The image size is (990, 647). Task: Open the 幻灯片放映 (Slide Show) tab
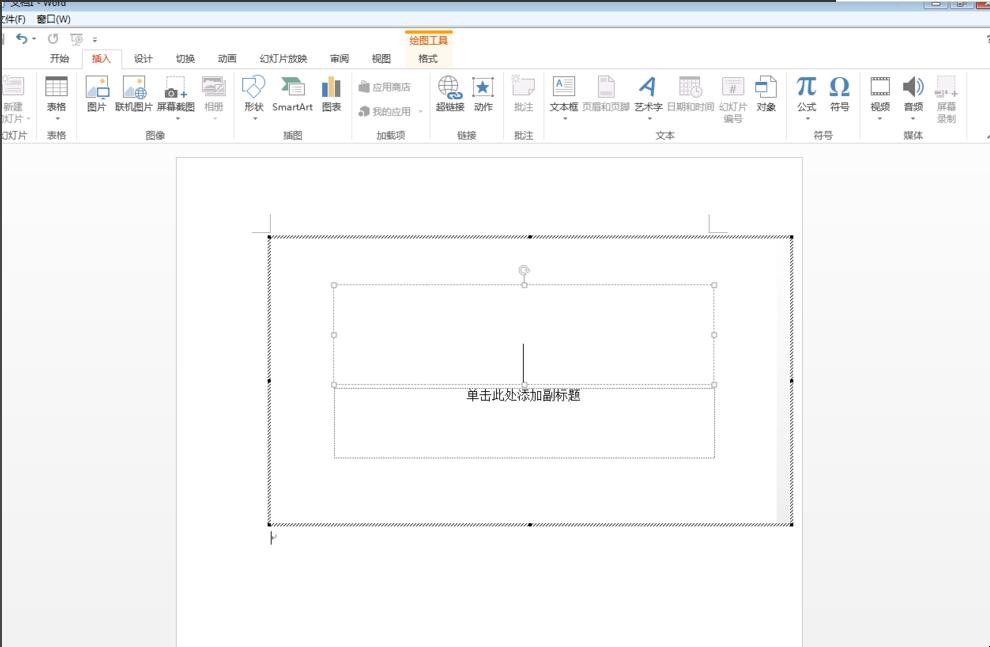[x=283, y=59]
